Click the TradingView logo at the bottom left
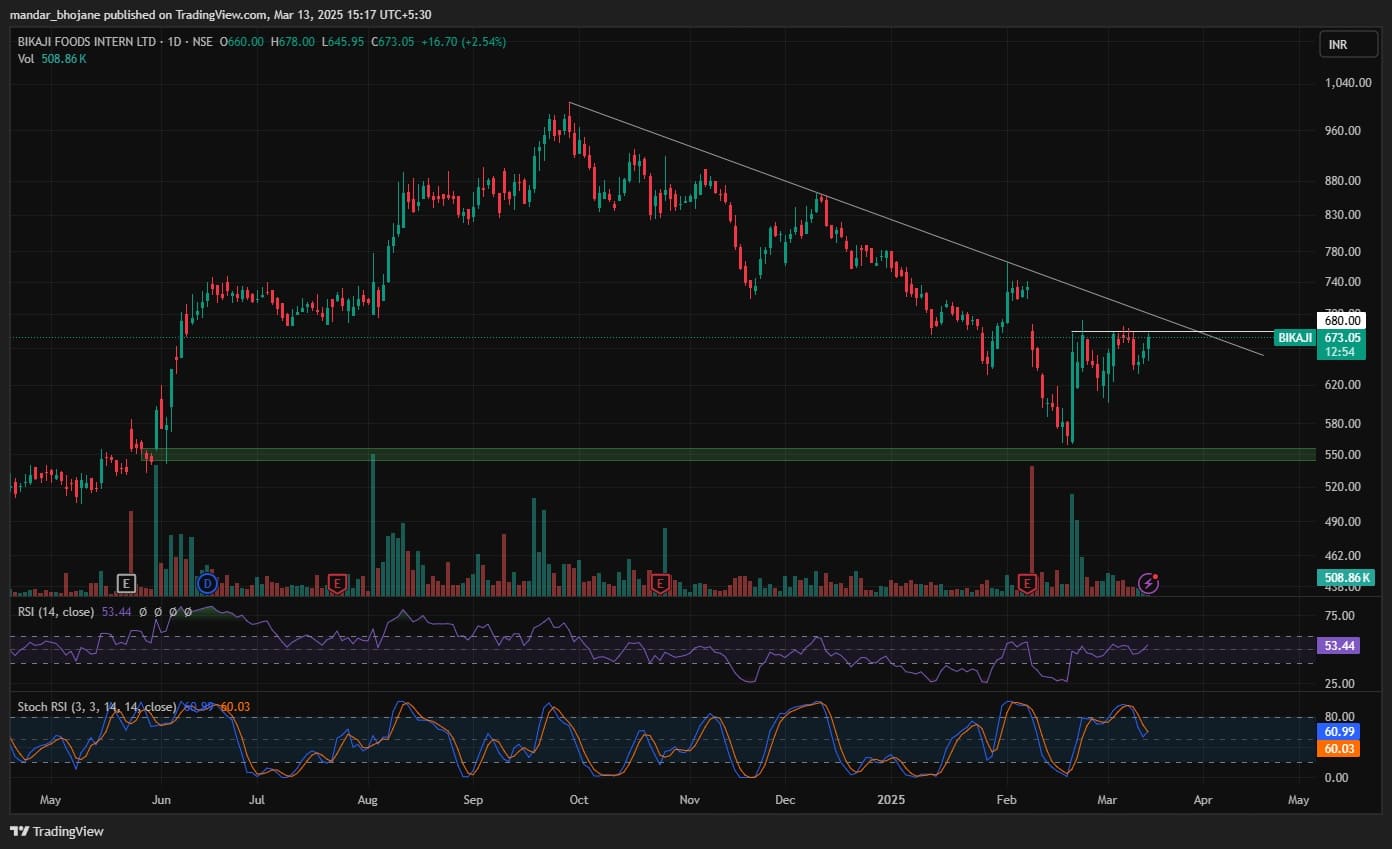 point(57,831)
